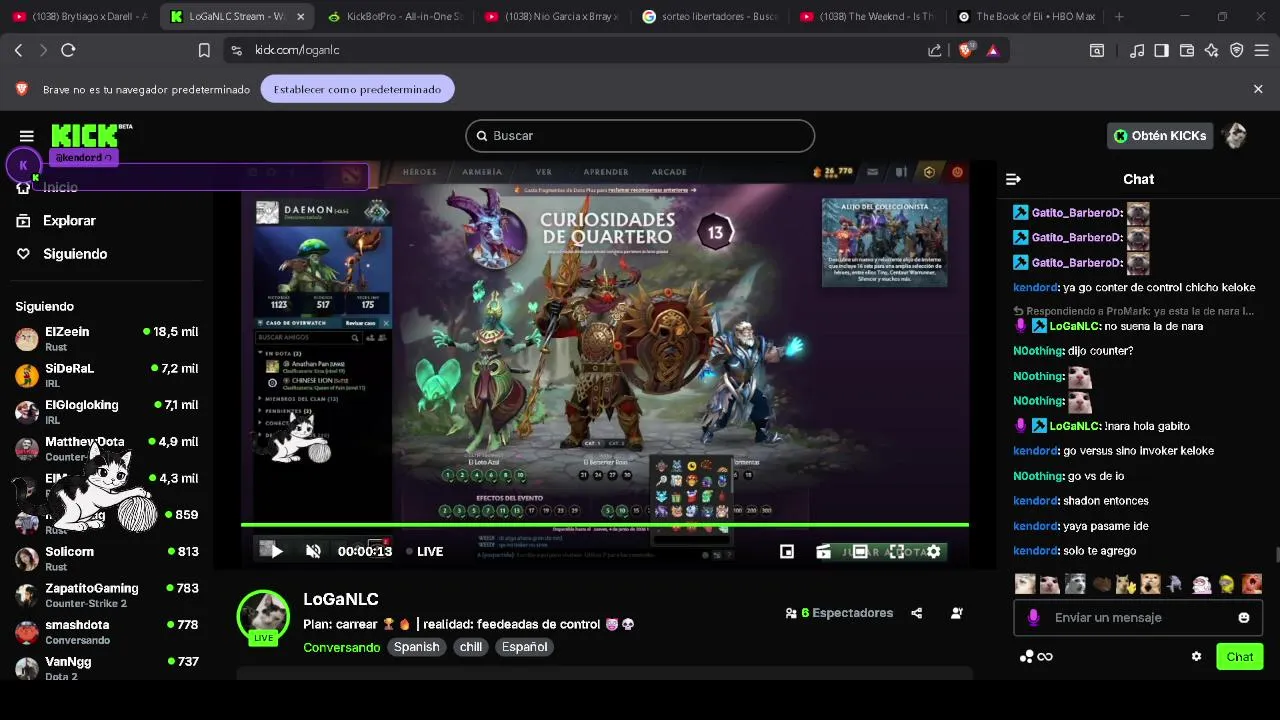This screenshot has height=720, width=1280.
Task: Open video player settings gear
Action: pyautogui.click(x=933, y=551)
